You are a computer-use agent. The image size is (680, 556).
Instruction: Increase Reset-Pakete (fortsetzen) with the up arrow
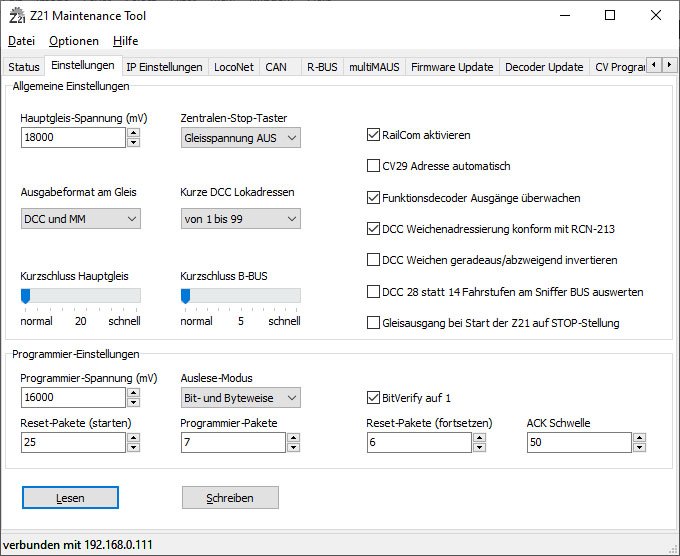click(x=479, y=438)
